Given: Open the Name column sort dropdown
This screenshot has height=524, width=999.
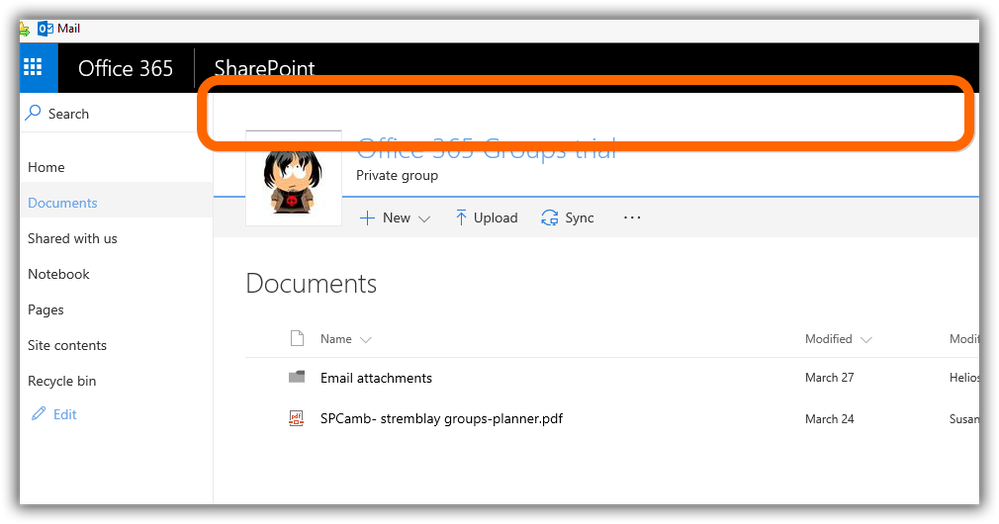Looking at the screenshot, I should coord(366,340).
